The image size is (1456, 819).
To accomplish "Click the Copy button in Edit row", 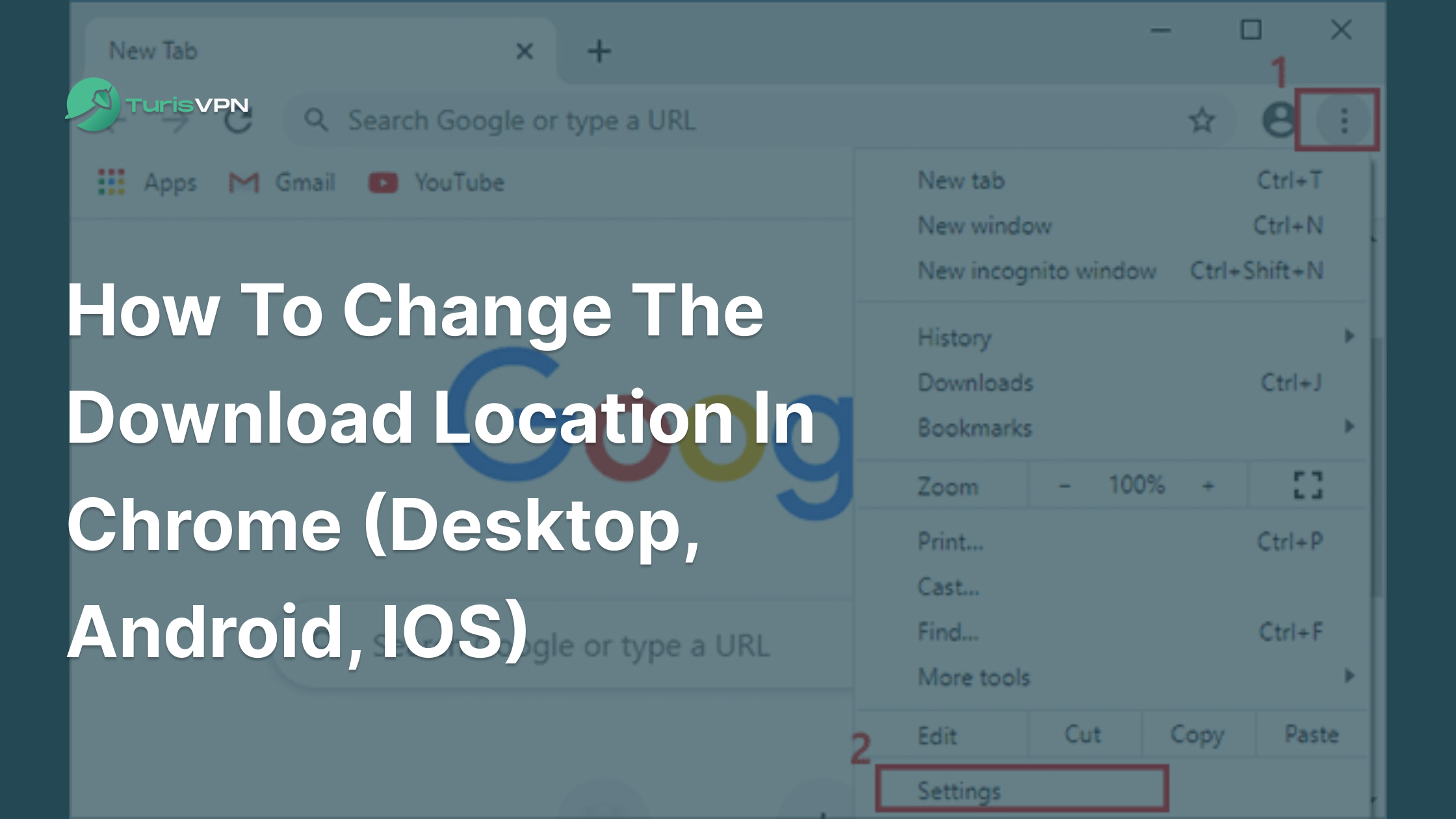I will tap(1196, 734).
